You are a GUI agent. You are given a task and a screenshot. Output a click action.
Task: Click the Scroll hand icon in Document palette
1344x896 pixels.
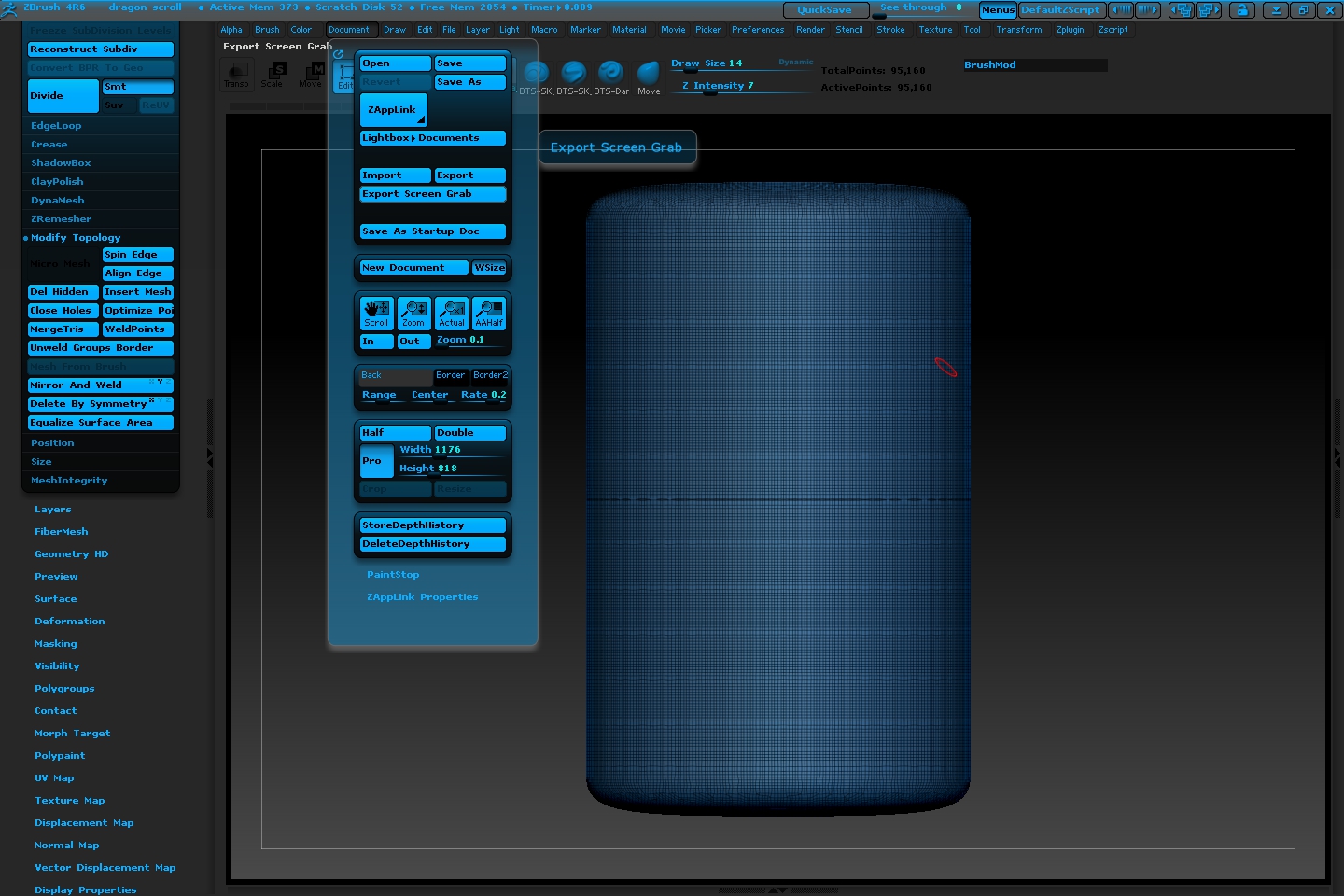[x=376, y=313]
